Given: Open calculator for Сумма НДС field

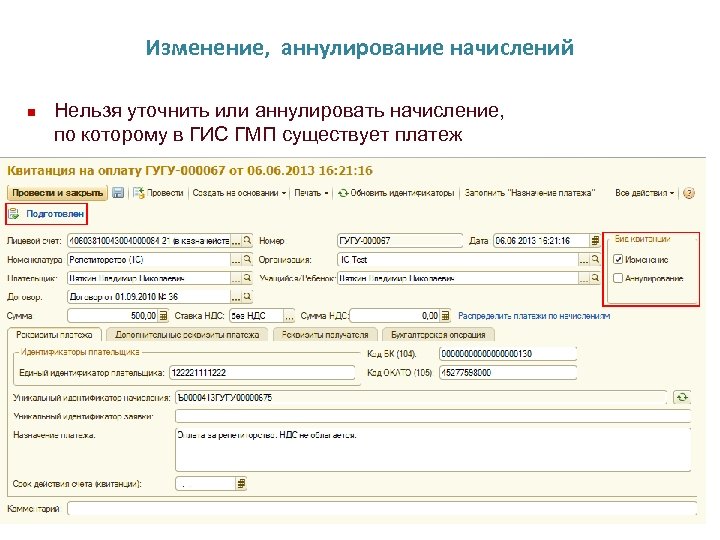Looking at the screenshot, I should pos(445,316).
